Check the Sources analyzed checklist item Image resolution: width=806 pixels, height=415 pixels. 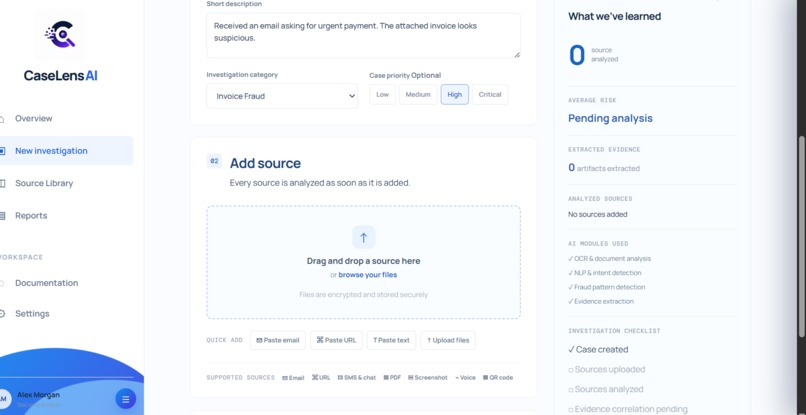[x=606, y=389]
